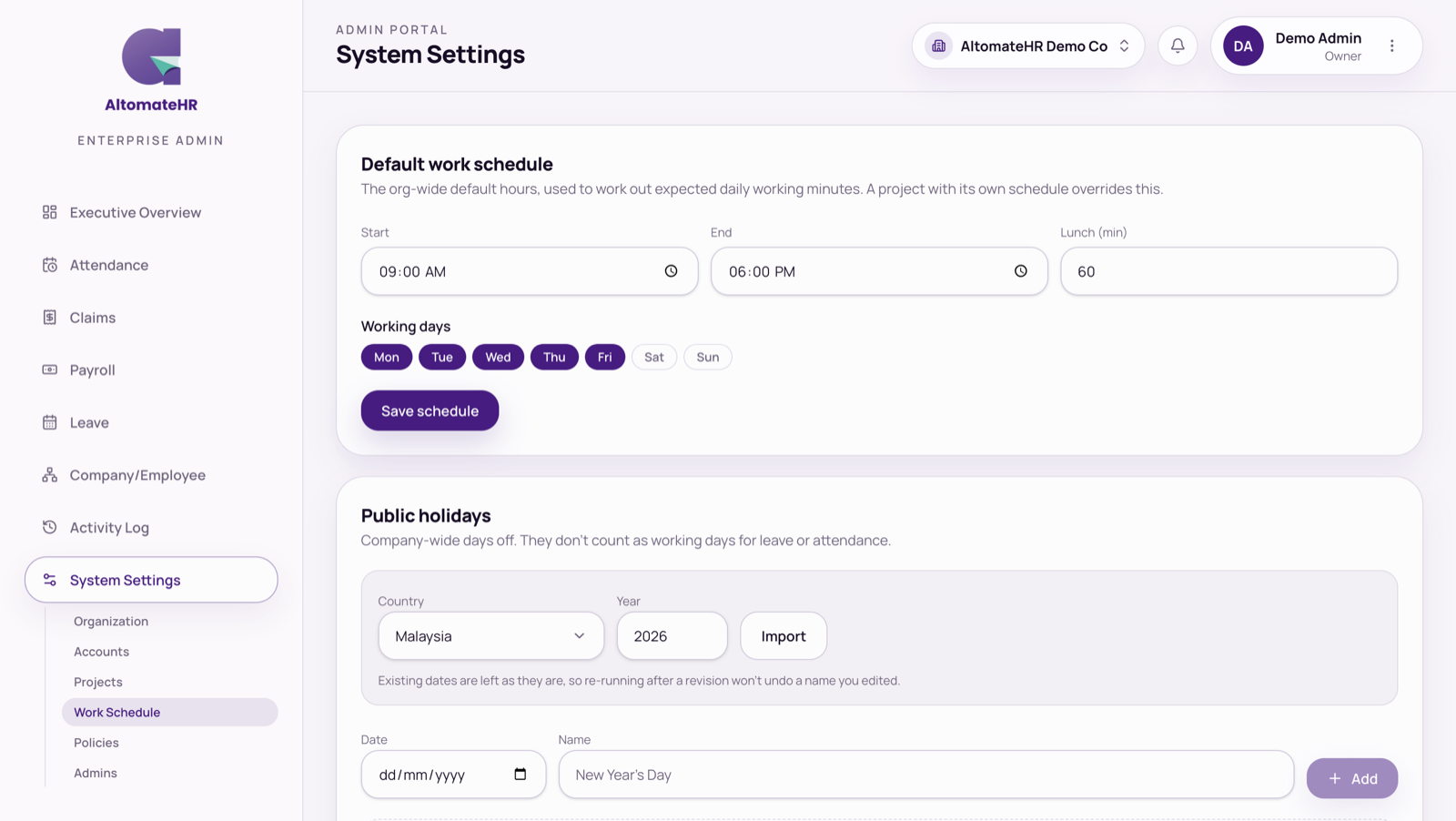The width and height of the screenshot is (1456, 821).
Task: Click the Attendance calendar-clock icon
Action: point(50,265)
